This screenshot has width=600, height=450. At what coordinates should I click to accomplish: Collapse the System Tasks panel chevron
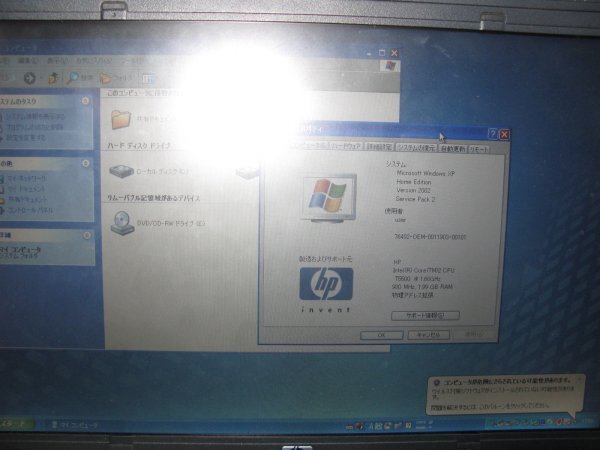85,101
